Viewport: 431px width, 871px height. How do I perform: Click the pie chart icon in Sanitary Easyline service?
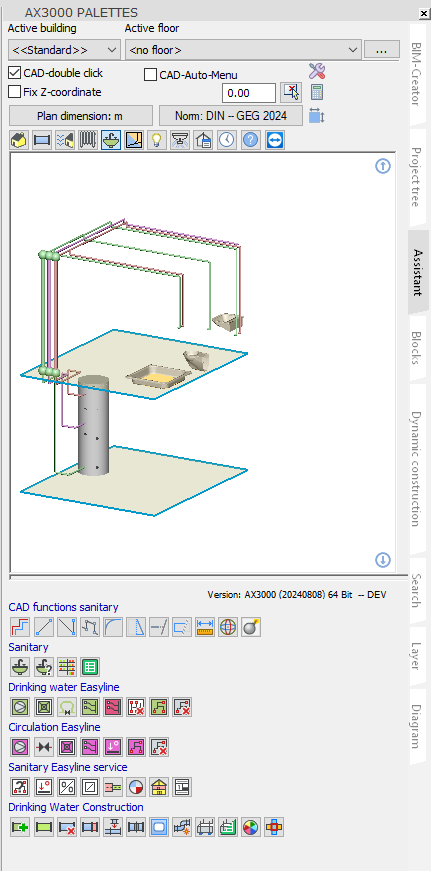[136, 787]
